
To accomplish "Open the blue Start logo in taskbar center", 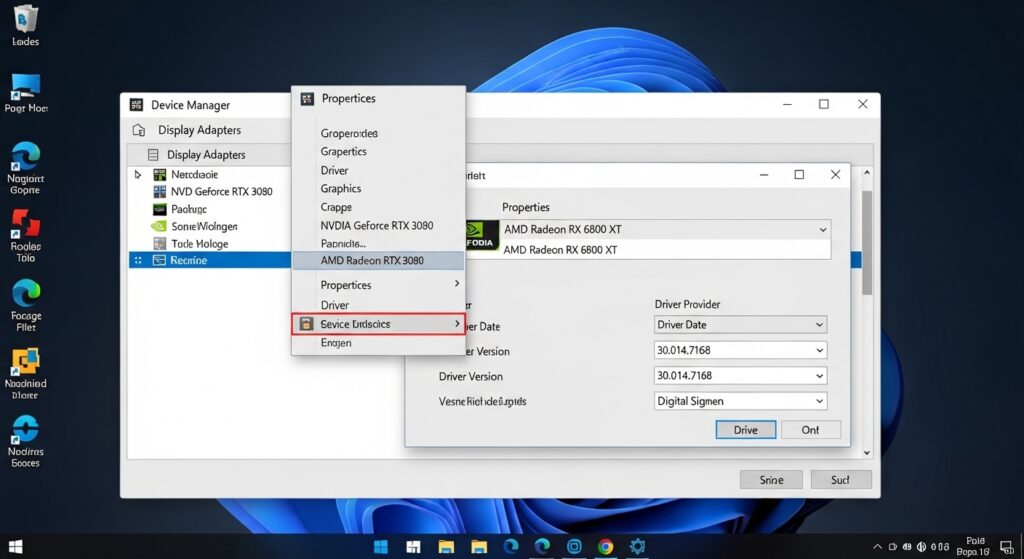I will 381,546.
